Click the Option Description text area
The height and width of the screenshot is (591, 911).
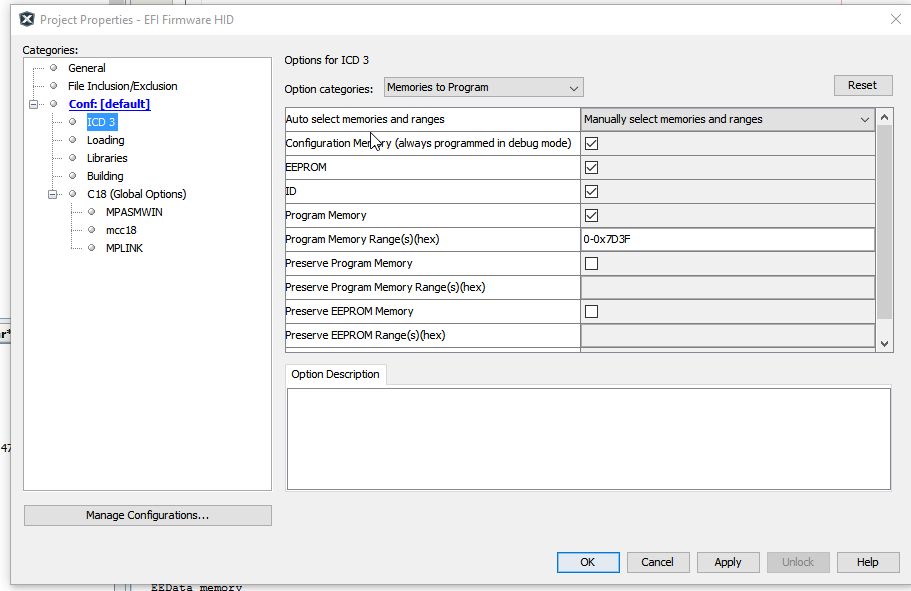click(589, 439)
